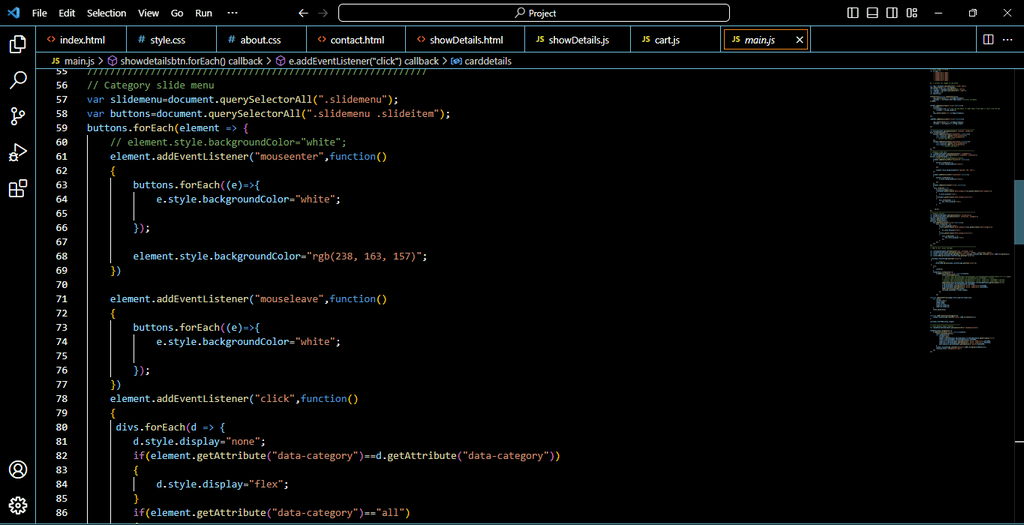Click line number 59 in gutter
The image size is (1024, 525).
pos(63,128)
